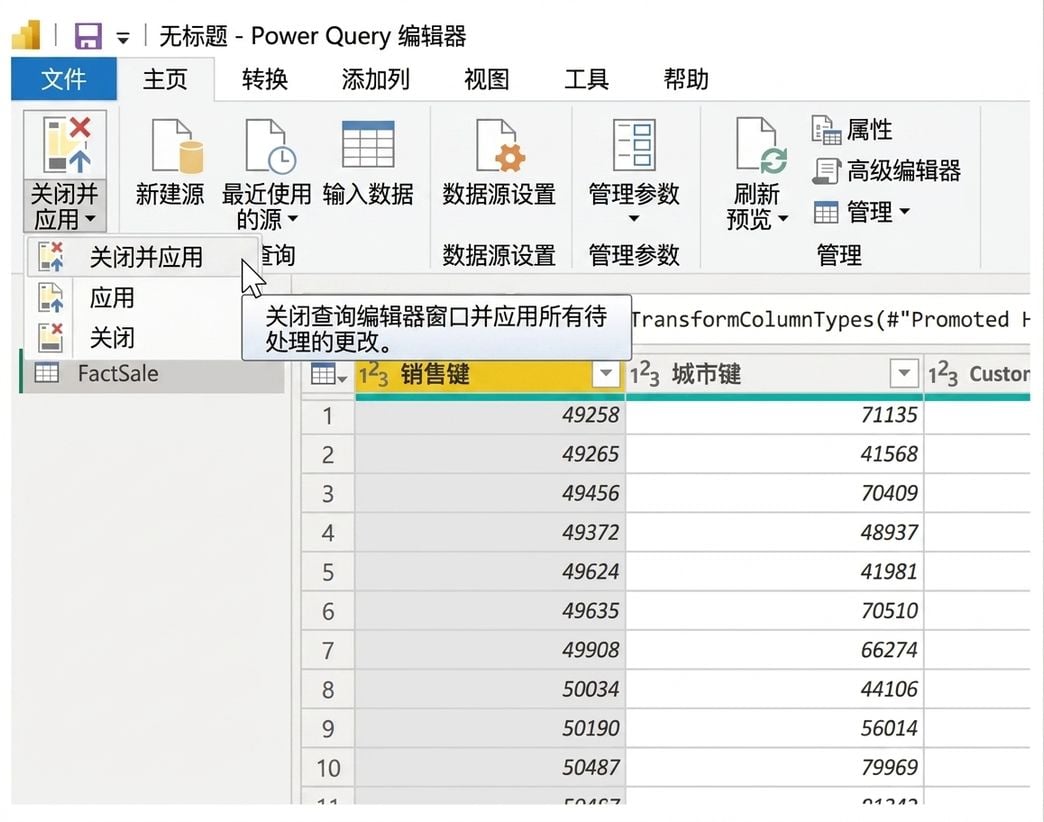Click the Enter Data (输入数据) table icon

coord(368,144)
